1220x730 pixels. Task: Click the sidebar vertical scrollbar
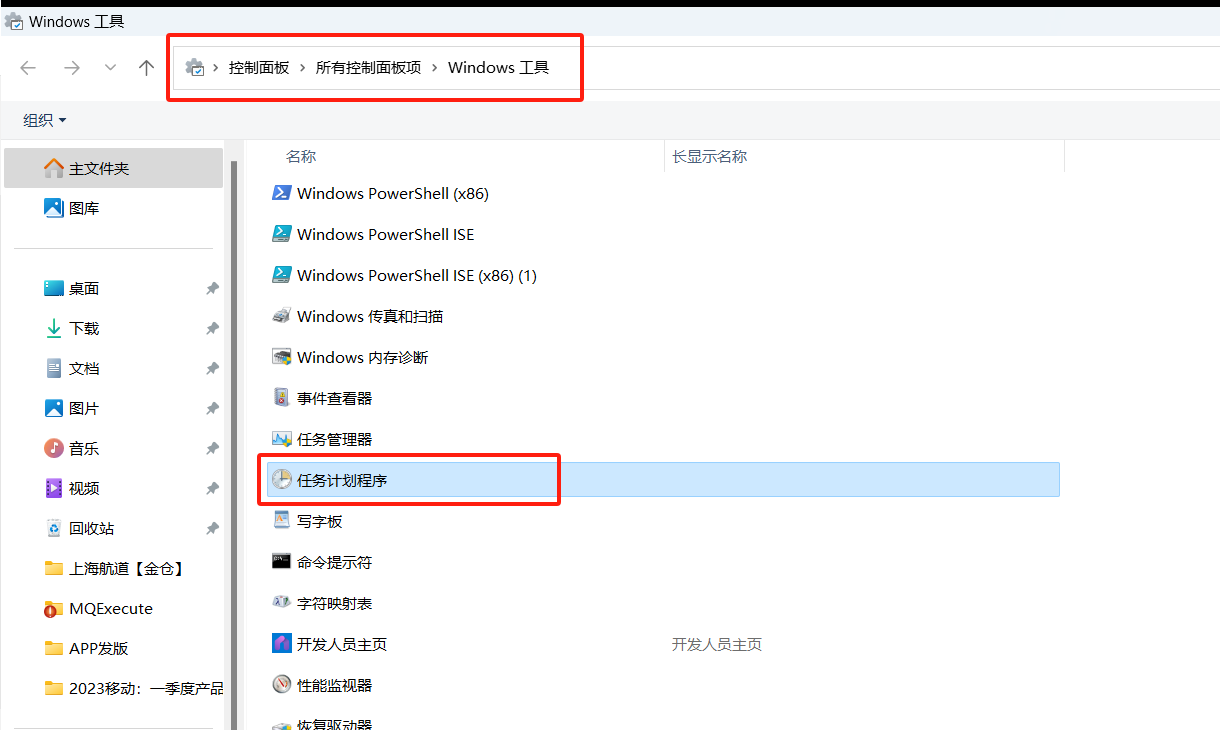coord(235,445)
